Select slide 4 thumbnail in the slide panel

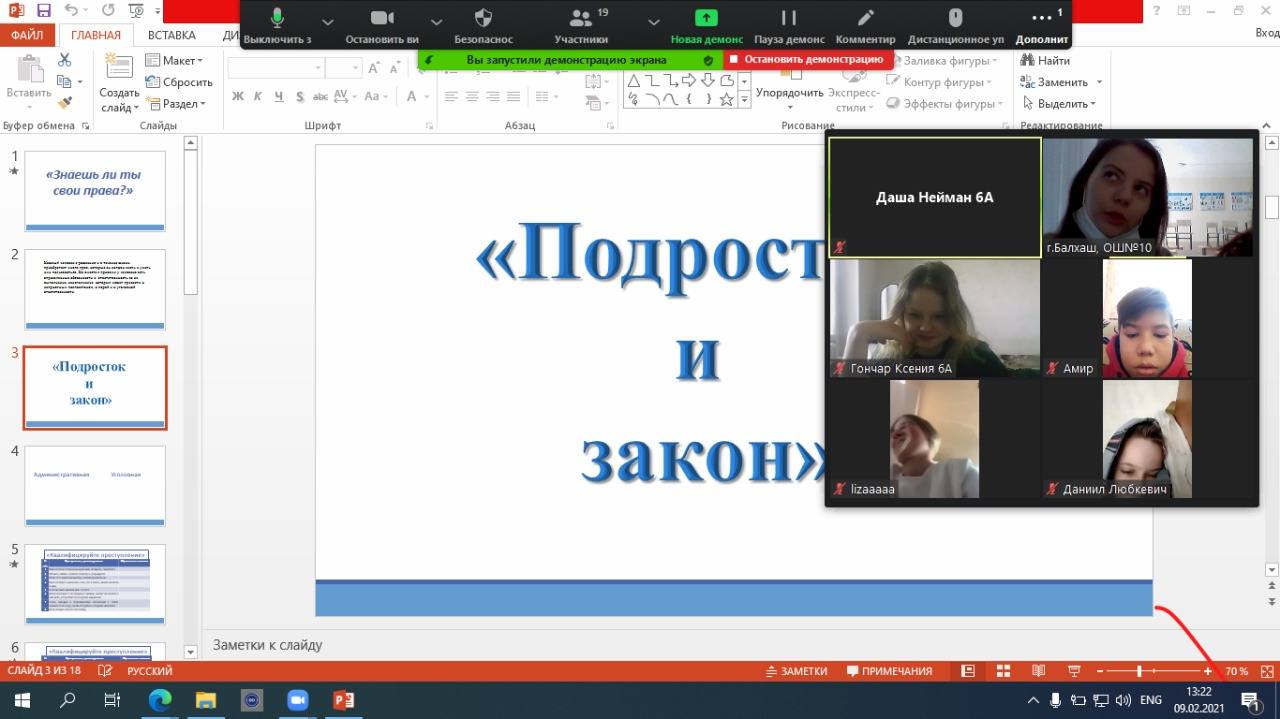coord(95,486)
